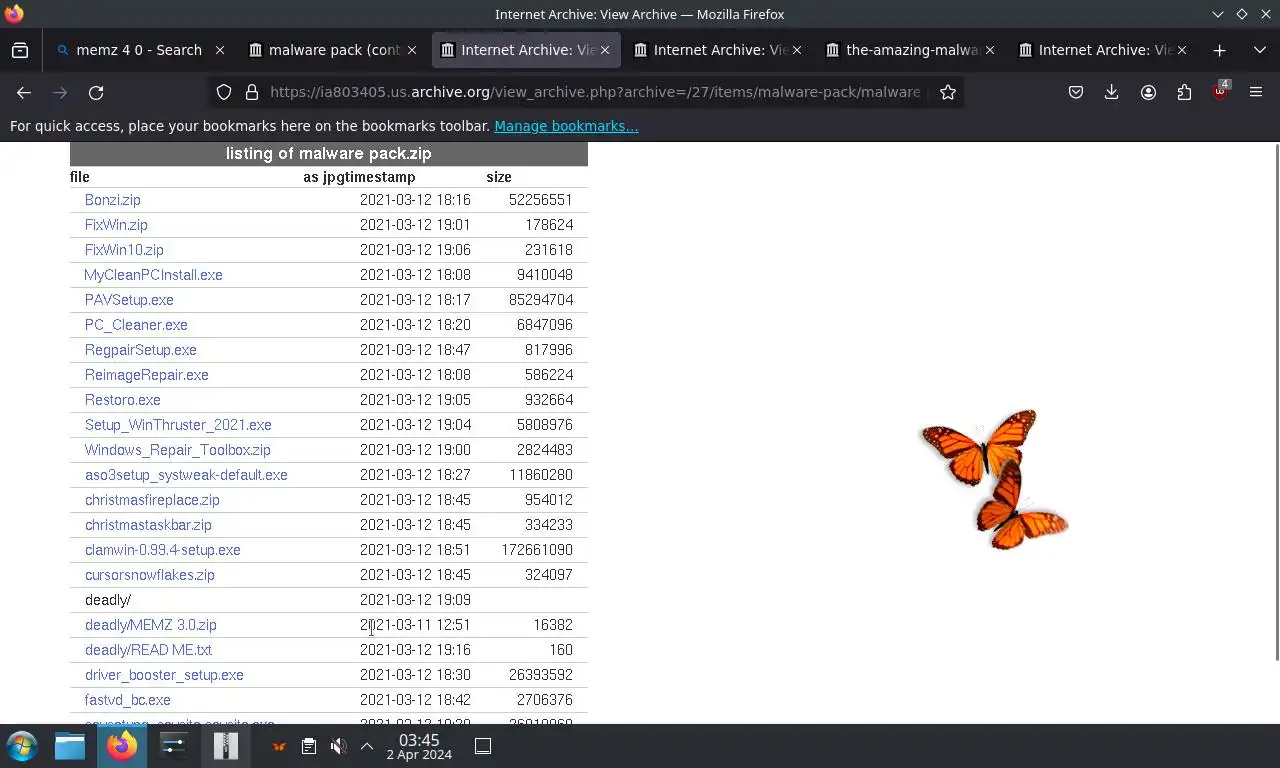Open the tracking protection shield icon
This screenshot has height=768, width=1280.
224,92
